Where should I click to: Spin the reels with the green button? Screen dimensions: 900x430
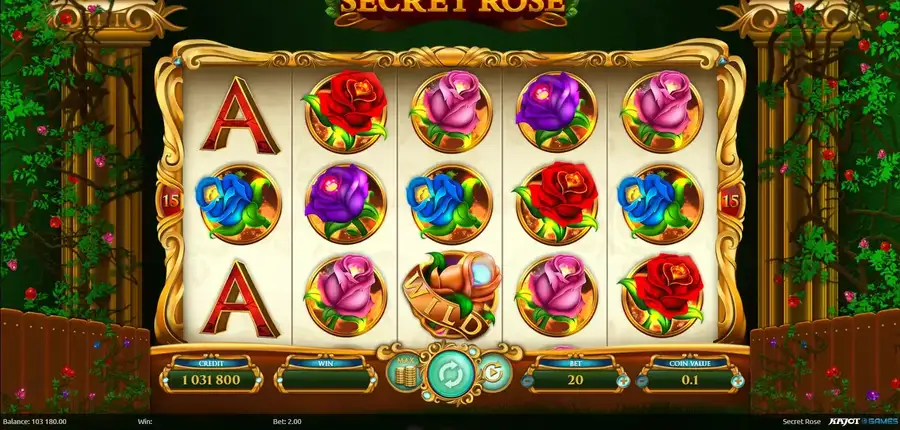click(449, 374)
